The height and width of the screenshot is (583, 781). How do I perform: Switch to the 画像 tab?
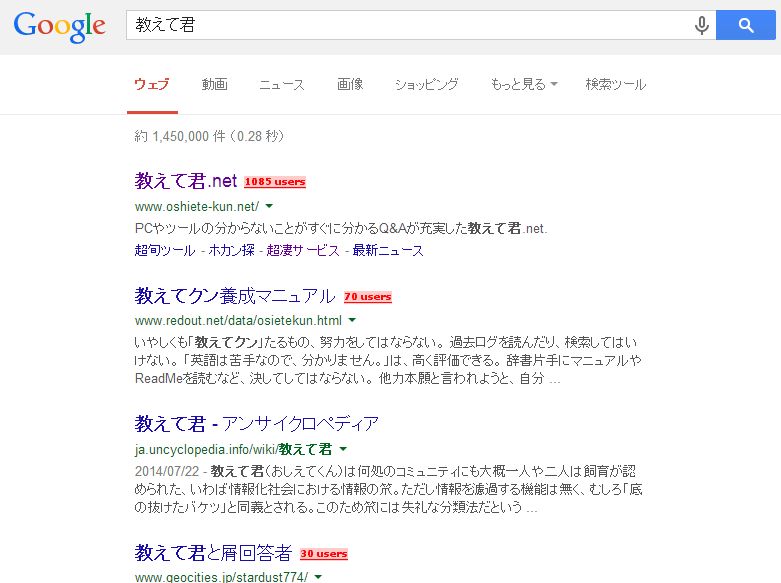click(x=350, y=84)
